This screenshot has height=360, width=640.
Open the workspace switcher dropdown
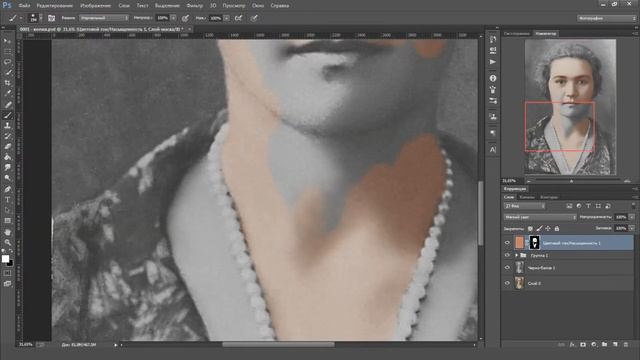[x=607, y=18]
